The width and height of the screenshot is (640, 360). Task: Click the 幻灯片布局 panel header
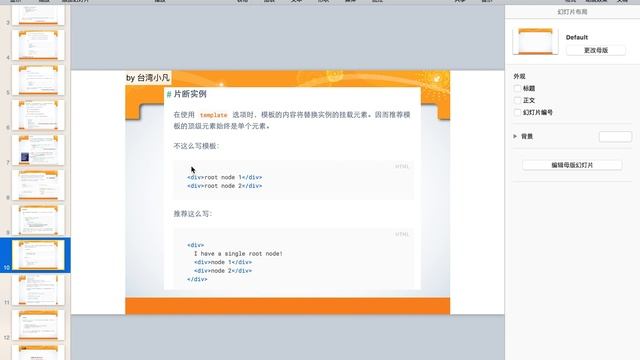(x=572, y=12)
